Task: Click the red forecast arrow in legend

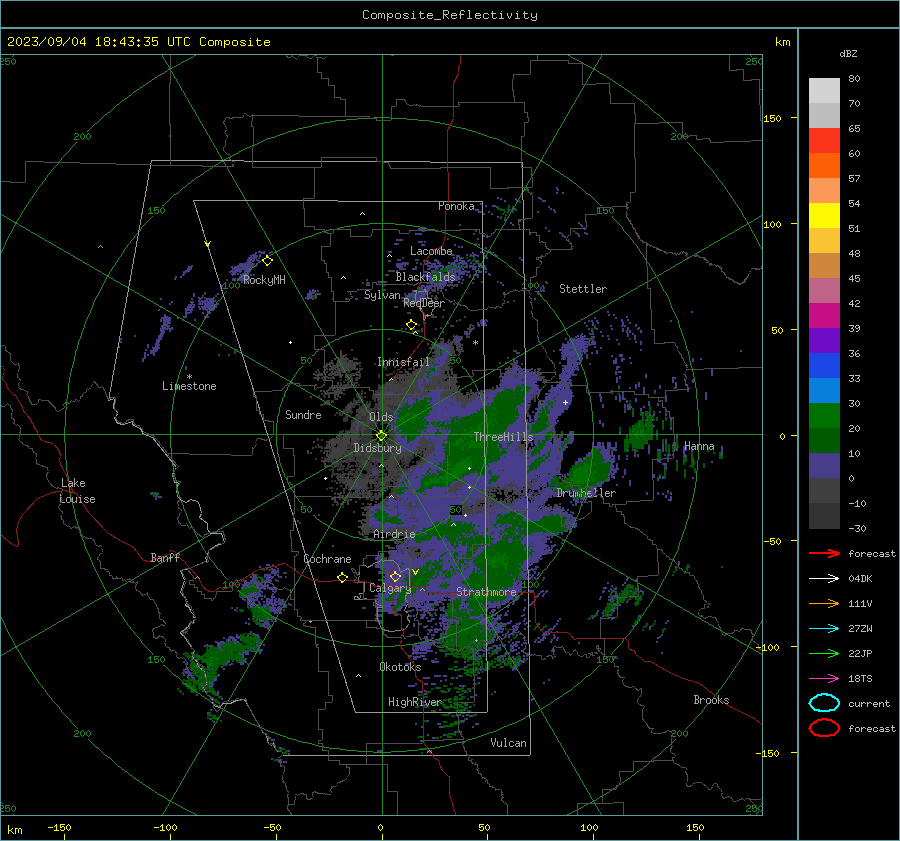Action: (x=824, y=553)
